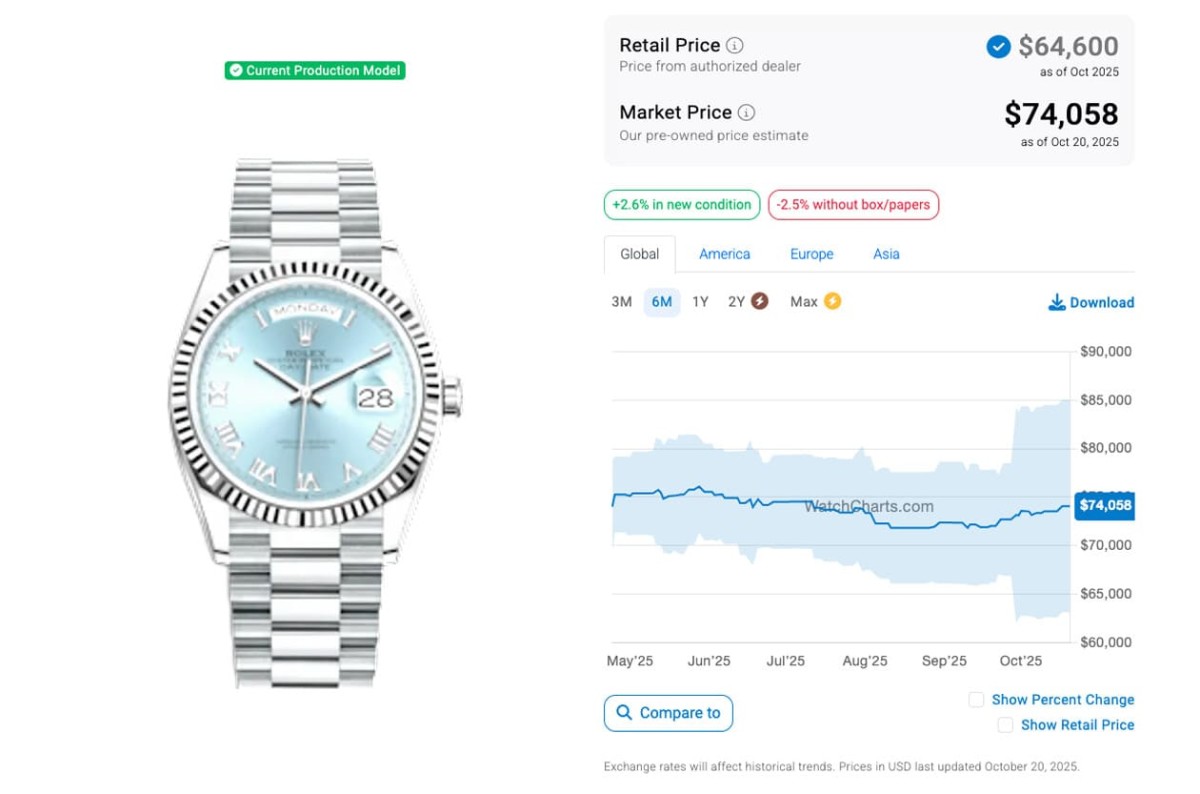The height and width of the screenshot is (794, 1200).
Task: Click the +2.6% in new condition badge
Action: coord(682,205)
